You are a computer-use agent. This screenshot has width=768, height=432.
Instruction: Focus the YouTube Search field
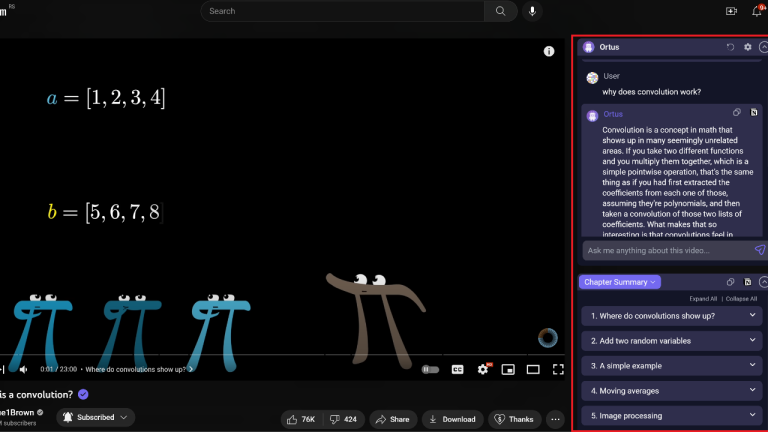pyautogui.click(x=342, y=11)
